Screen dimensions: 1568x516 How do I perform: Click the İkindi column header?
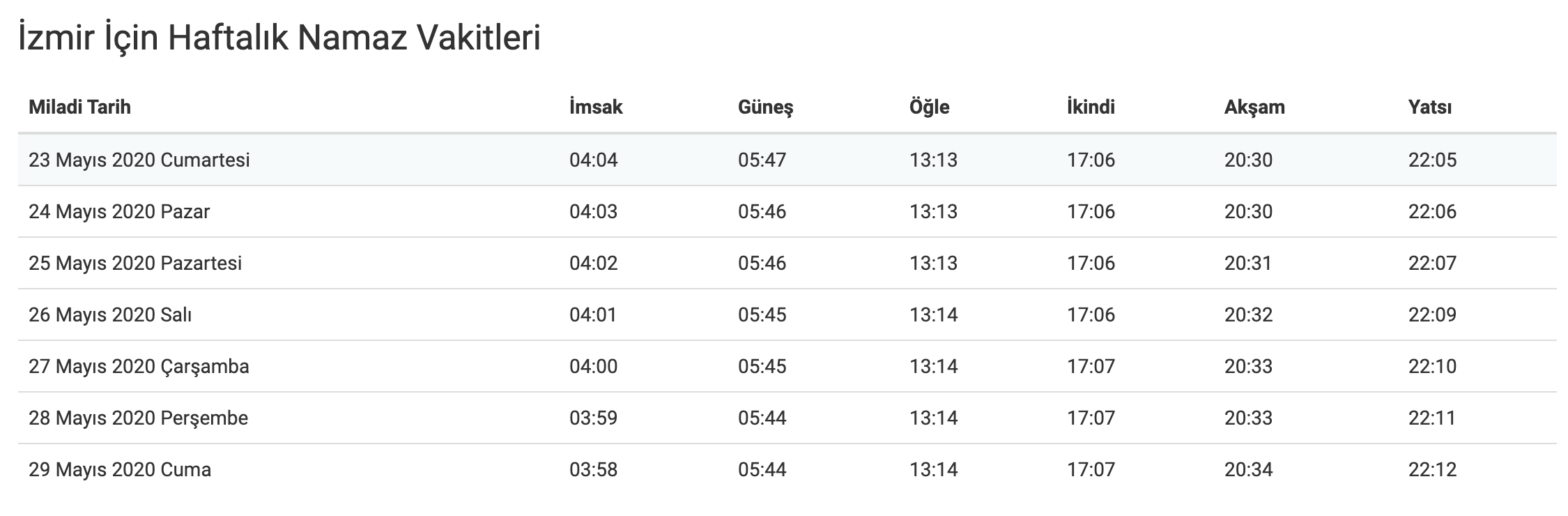[1091, 107]
